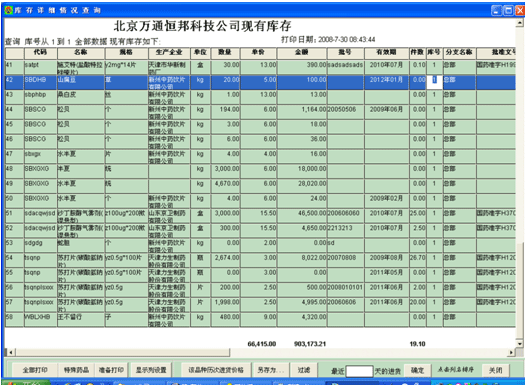Click batch number cell 20070808
This screenshot has width=527, height=387.
pos(345,260)
